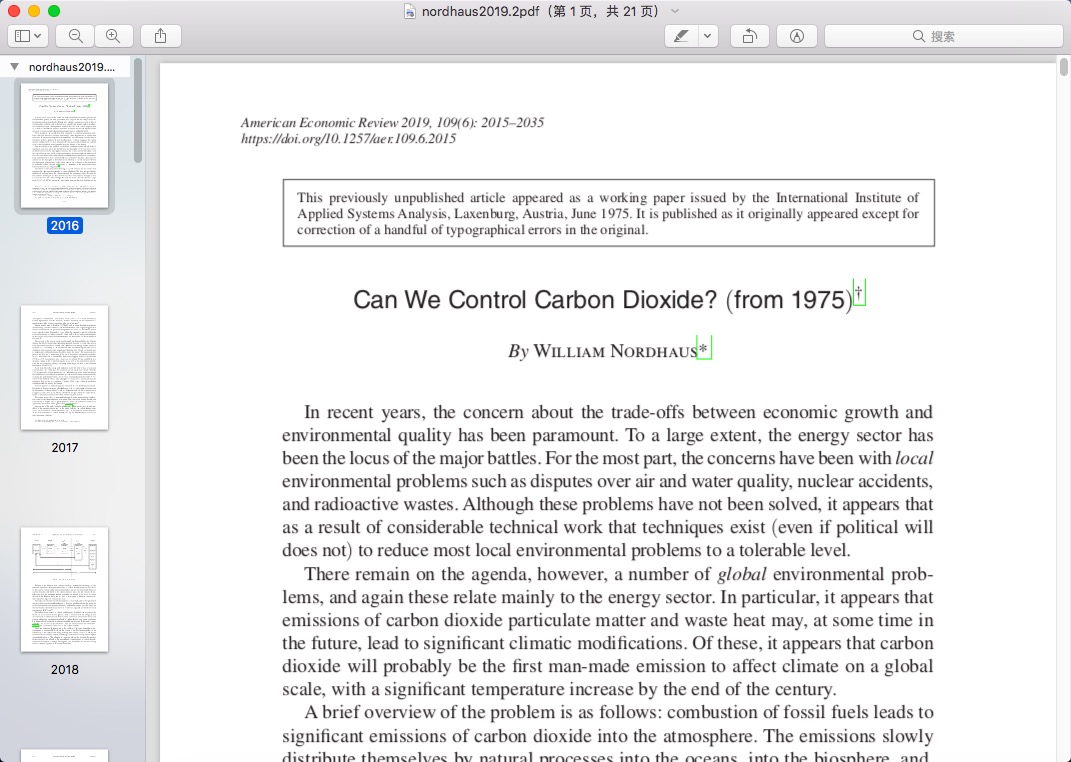The width and height of the screenshot is (1071, 762).
Task: Click the rotate page icon
Action: pyautogui.click(x=749, y=36)
